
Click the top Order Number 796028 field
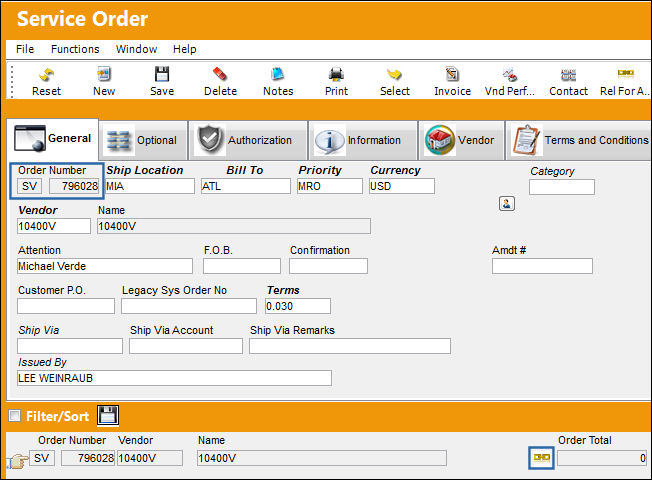tap(74, 186)
